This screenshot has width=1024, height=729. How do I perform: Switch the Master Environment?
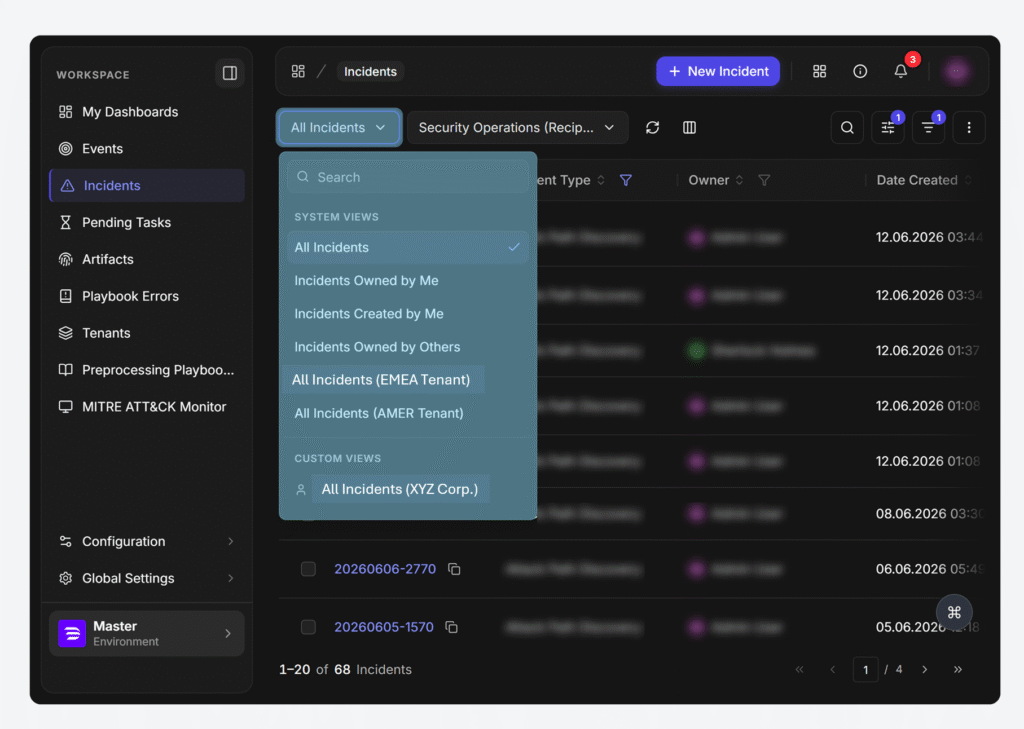[x=147, y=634]
